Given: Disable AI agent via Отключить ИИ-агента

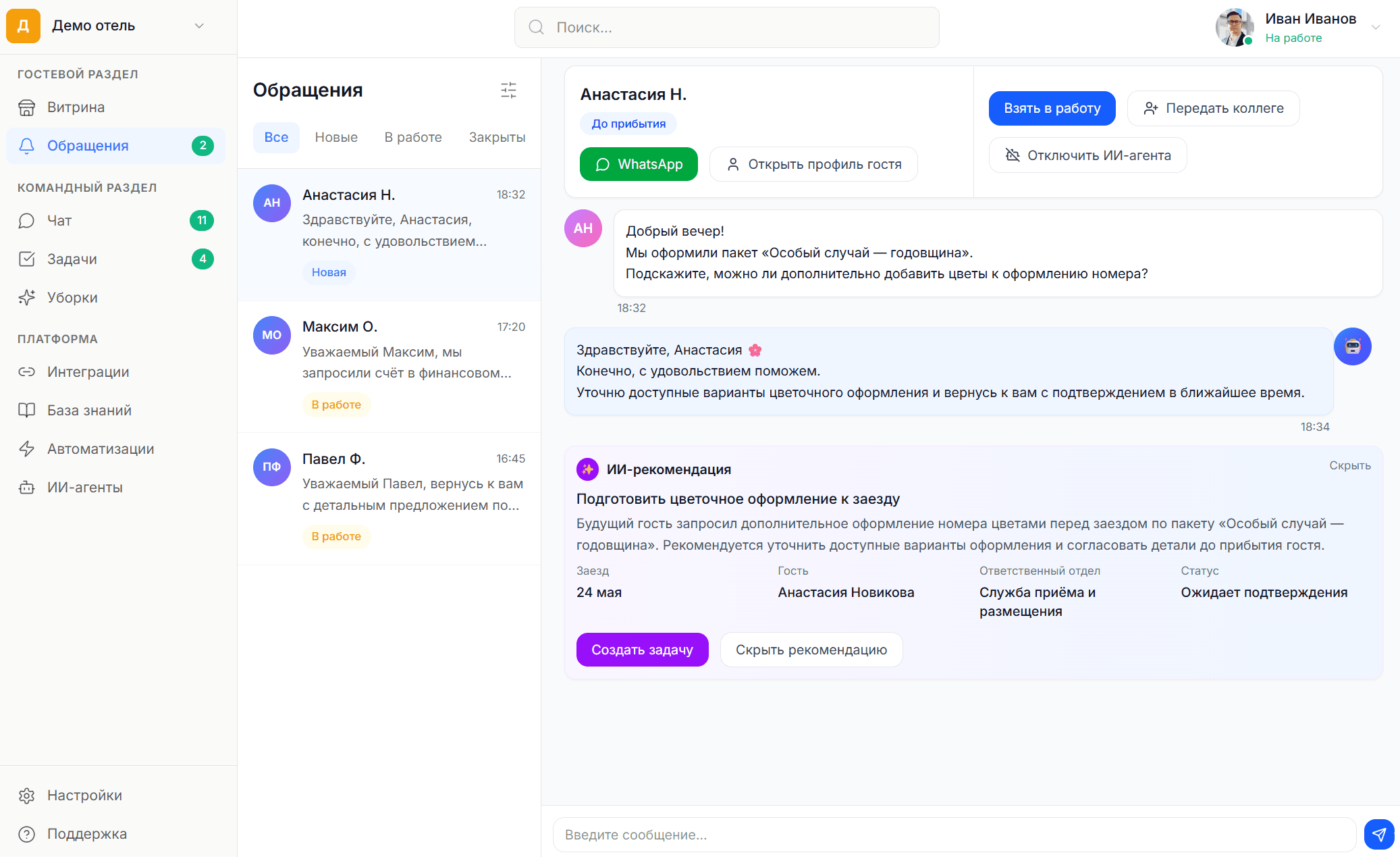Looking at the screenshot, I should (x=1087, y=156).
